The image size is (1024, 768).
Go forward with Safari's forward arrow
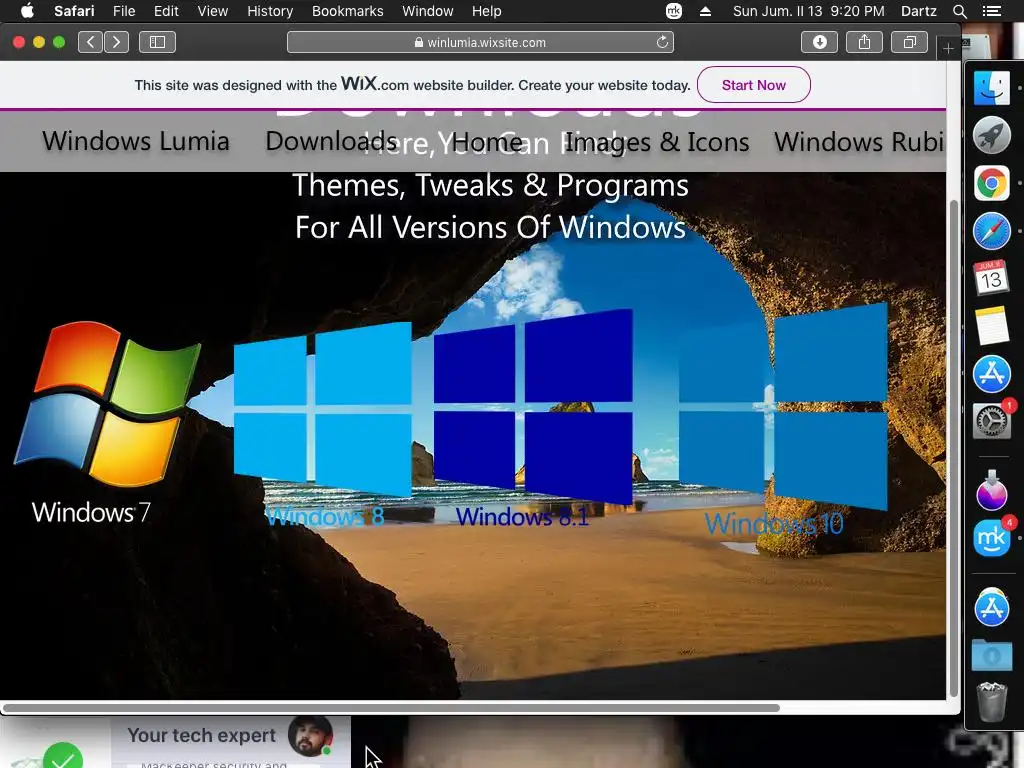(116, 42)
